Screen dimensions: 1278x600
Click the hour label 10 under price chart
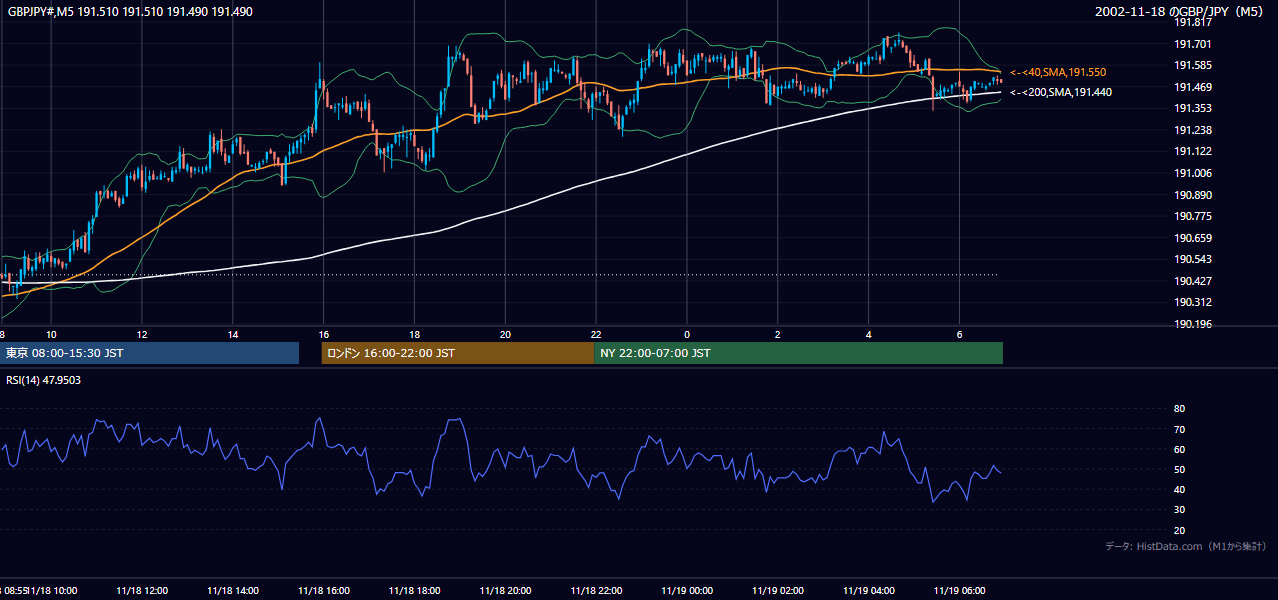pyautogui.click(x=51, y=334)
